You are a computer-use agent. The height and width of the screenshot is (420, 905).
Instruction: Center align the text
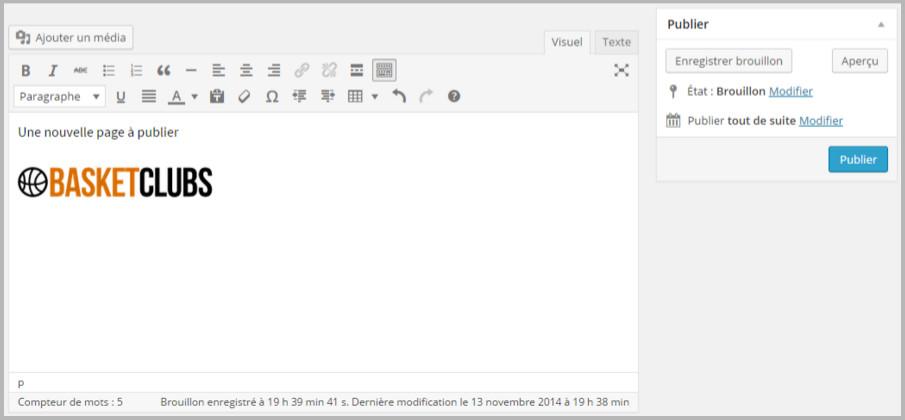[x=246, y=70]
